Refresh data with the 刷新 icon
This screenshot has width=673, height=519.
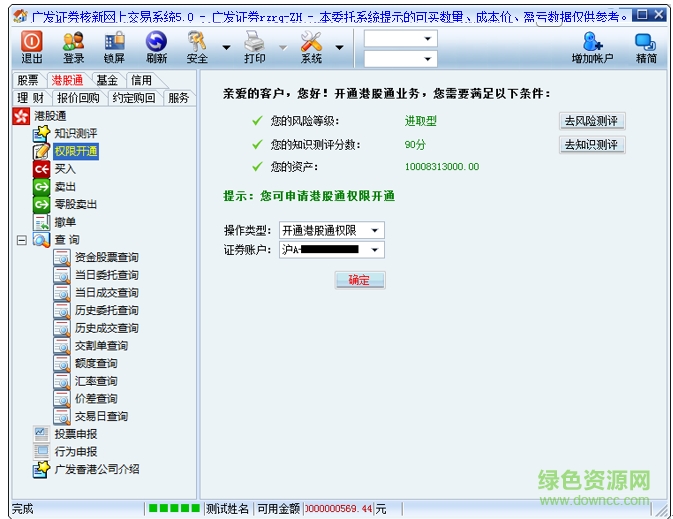tap(156, 47)
